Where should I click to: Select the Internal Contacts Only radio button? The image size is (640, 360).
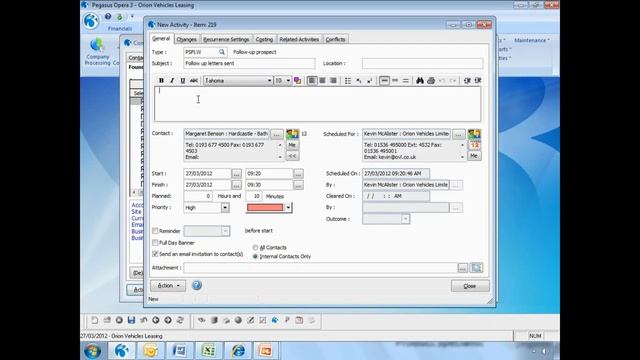(255, 256)
